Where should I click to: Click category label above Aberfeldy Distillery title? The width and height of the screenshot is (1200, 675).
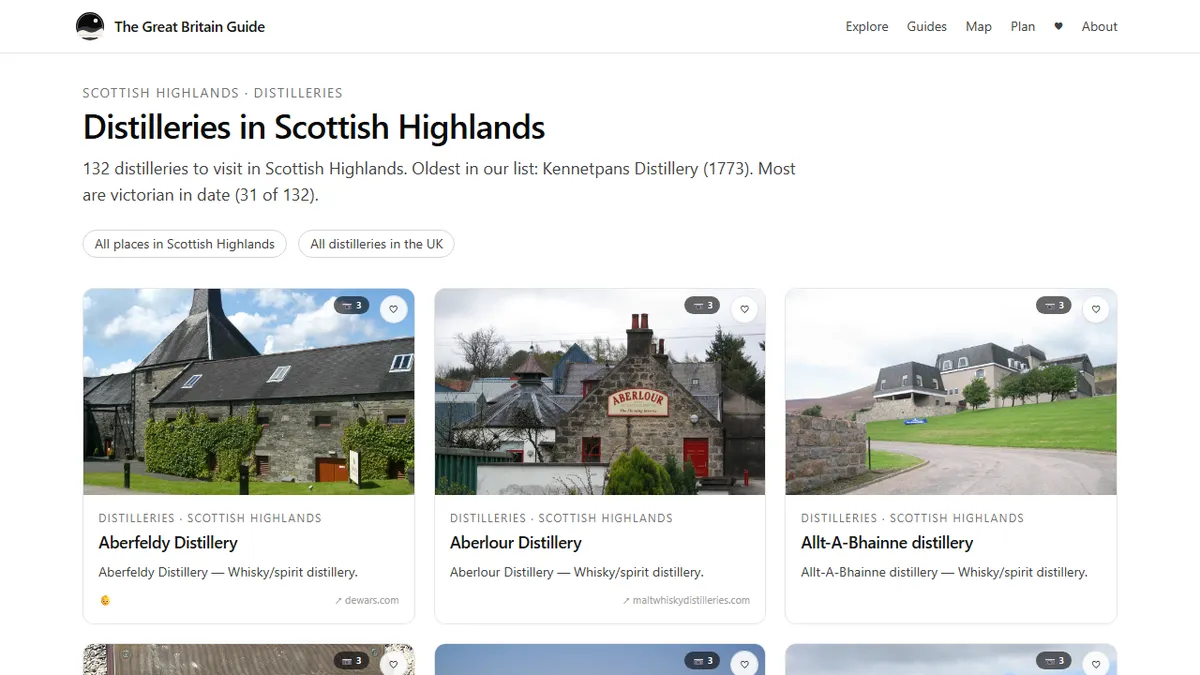click(x=210, y=518)
